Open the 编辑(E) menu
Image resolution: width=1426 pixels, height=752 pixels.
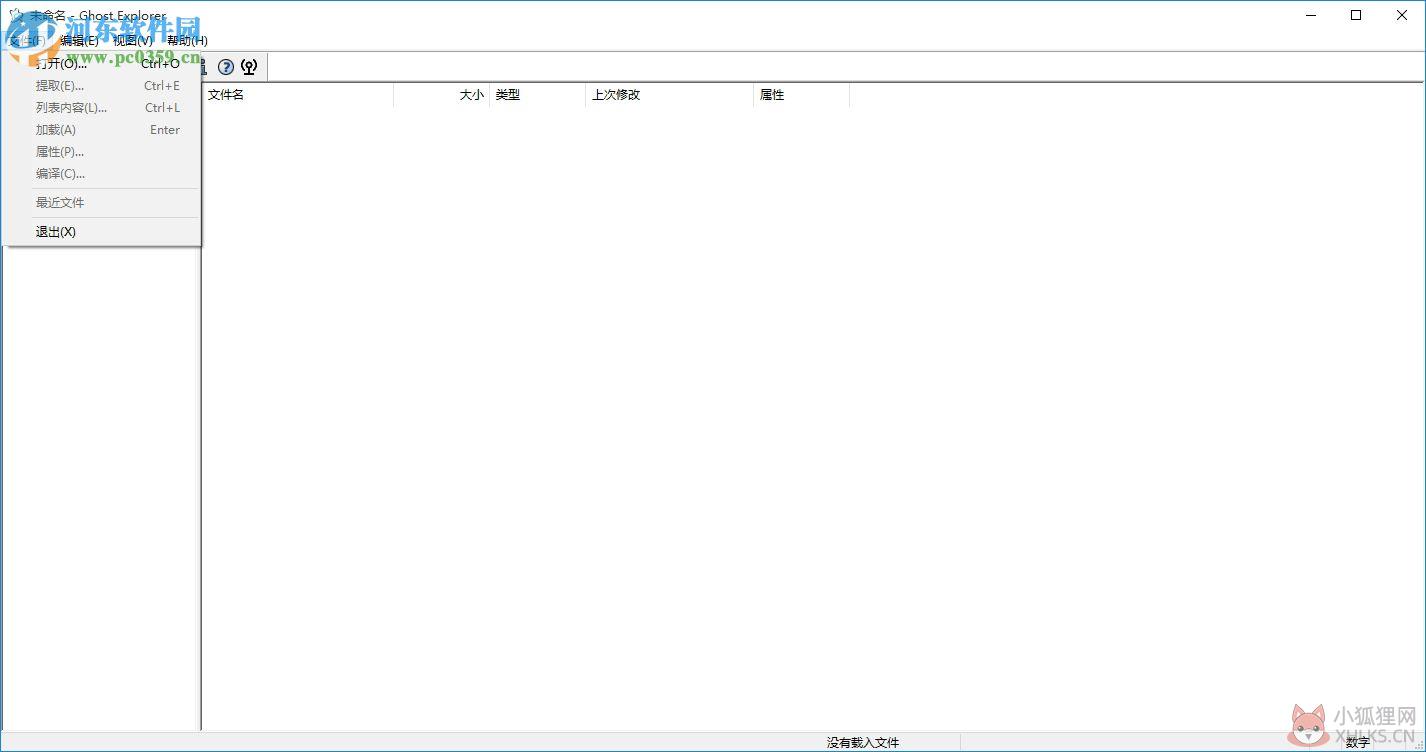coord(79,41)
